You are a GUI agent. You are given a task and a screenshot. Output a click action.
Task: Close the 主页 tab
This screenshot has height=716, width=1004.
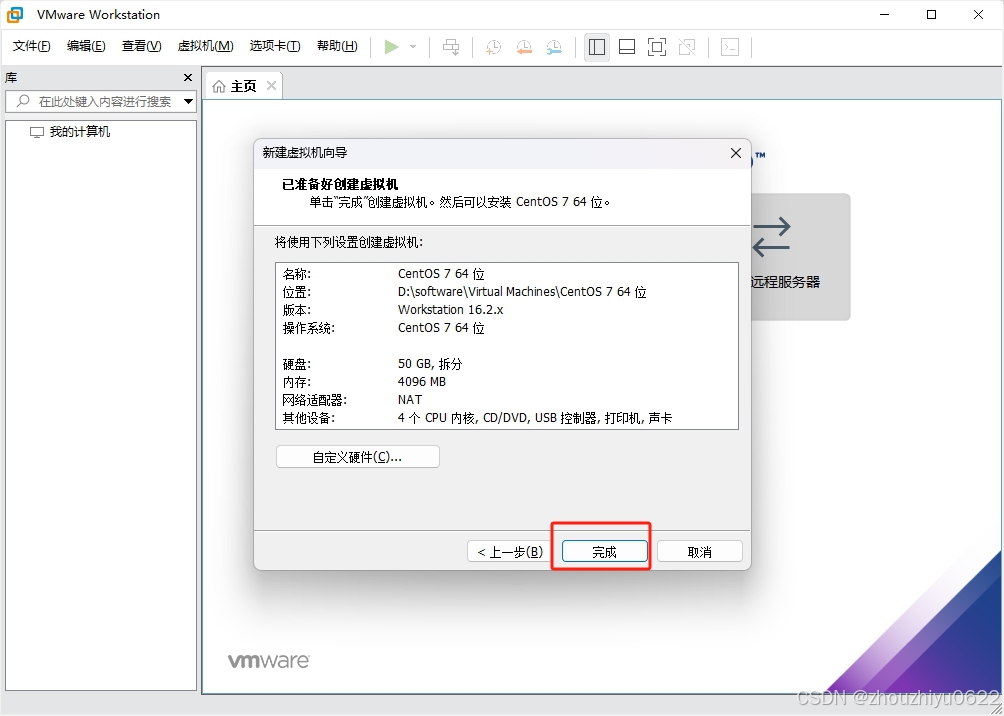coord(271,85)
